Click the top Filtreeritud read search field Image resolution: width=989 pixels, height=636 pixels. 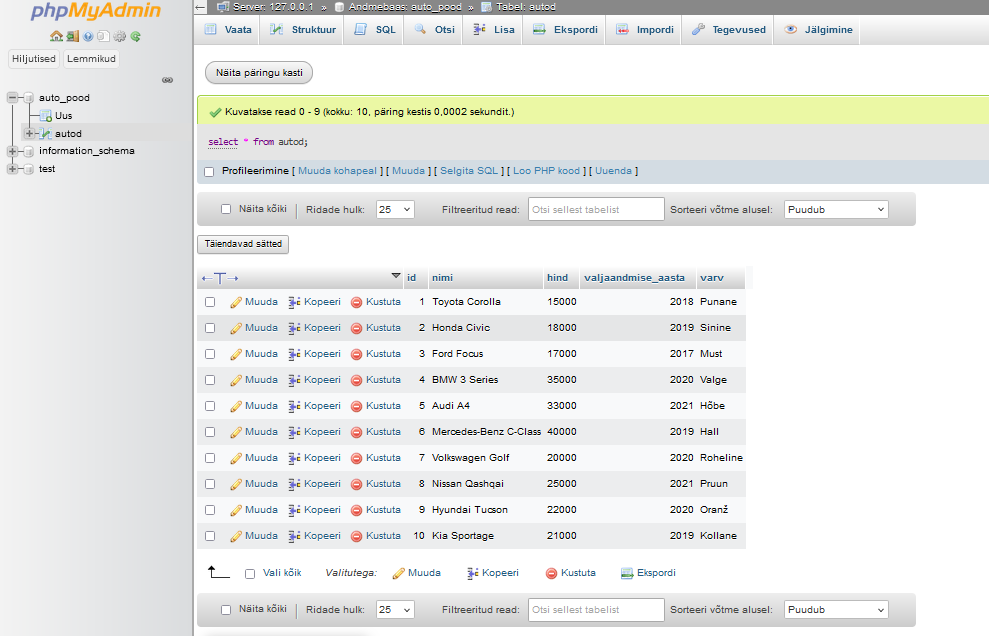click(x=596, y=210)
